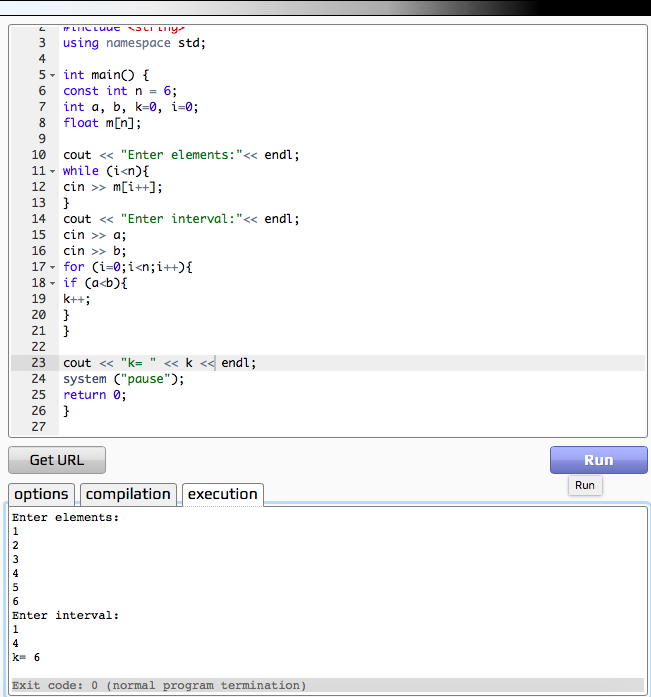Collapse the main function fold arrow
This screenshot has height=697, width=651.
[x=52, y=76]
